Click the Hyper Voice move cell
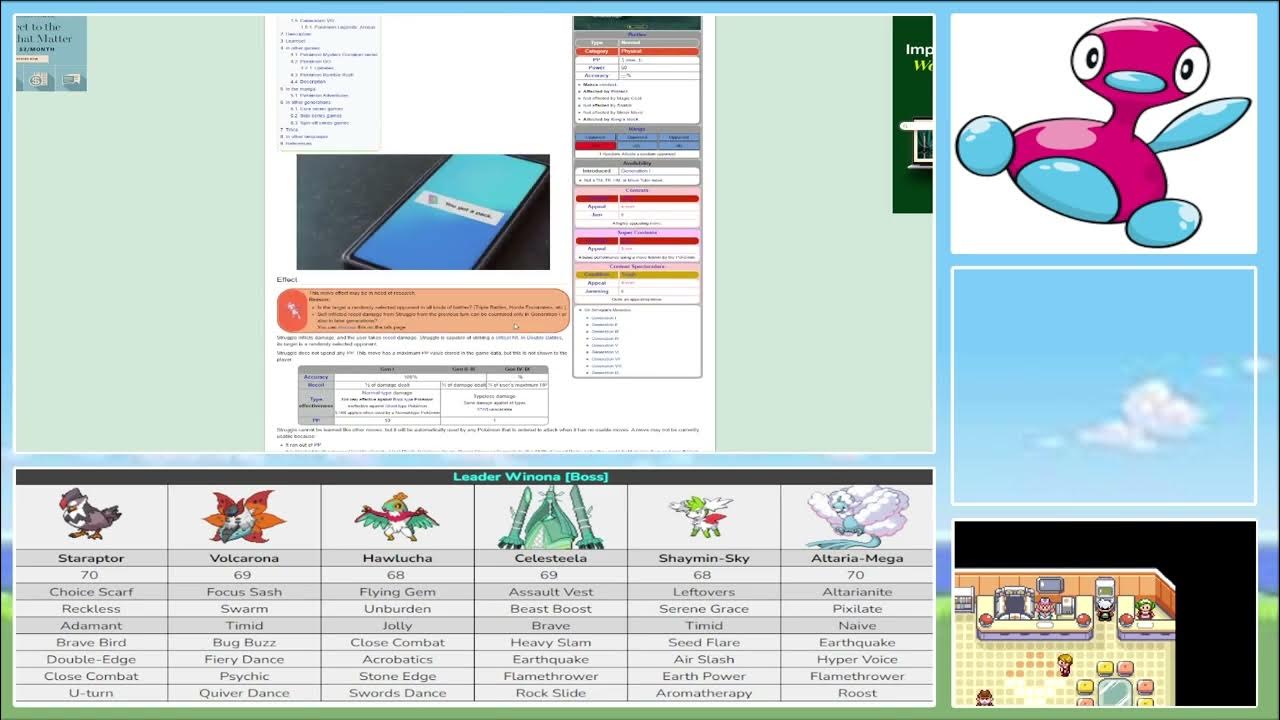1280x720 pixels. [857, 659]
